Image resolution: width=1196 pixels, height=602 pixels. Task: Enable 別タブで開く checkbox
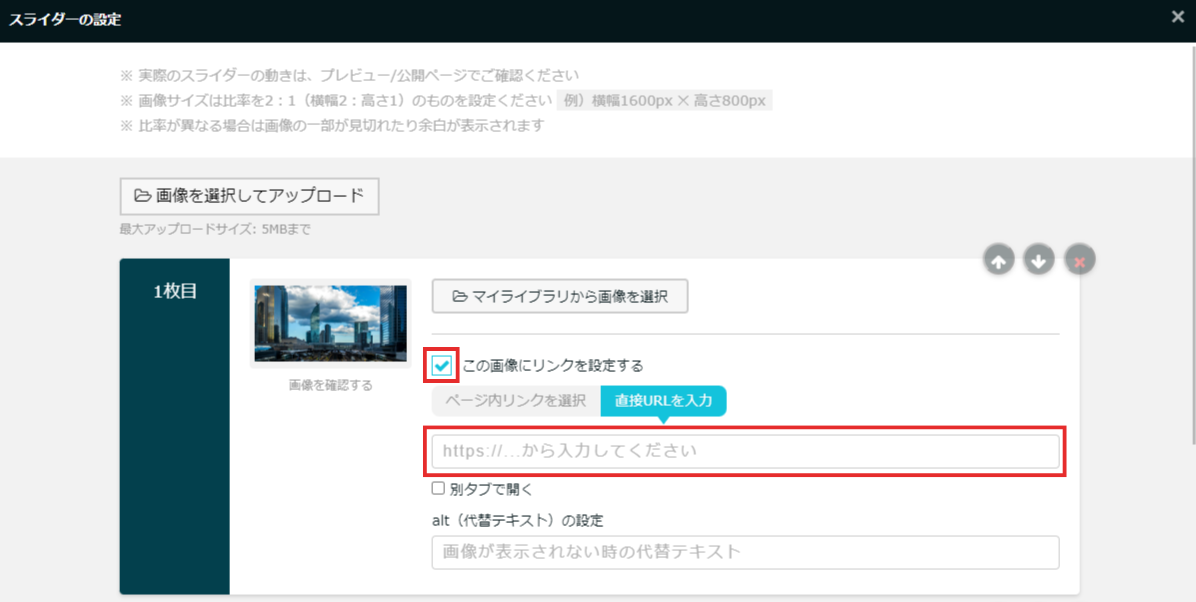(x=438, y=488)
